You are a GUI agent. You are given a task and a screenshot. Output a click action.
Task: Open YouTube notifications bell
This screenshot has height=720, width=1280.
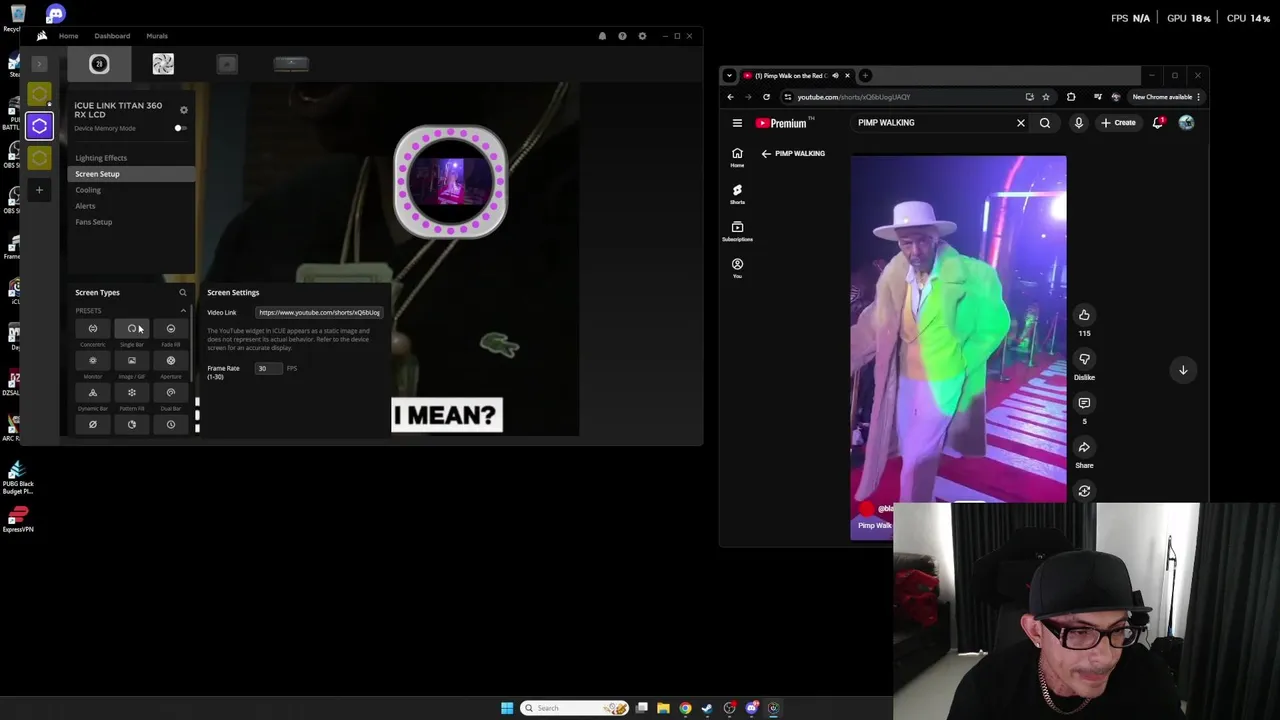coord(1158,123)
